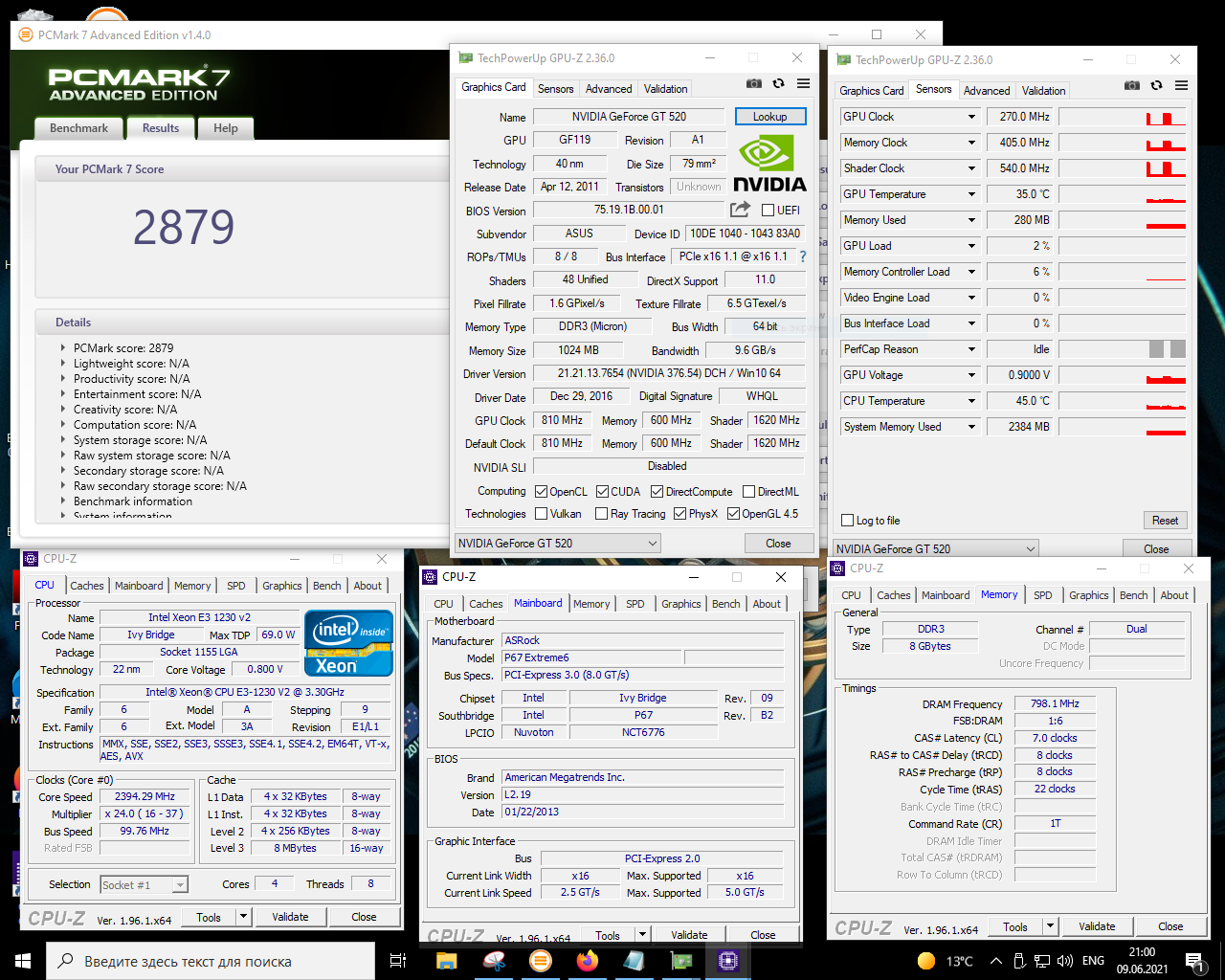Open Firefox from taskbar
The image size is (1225, 980).
point(588,961)
